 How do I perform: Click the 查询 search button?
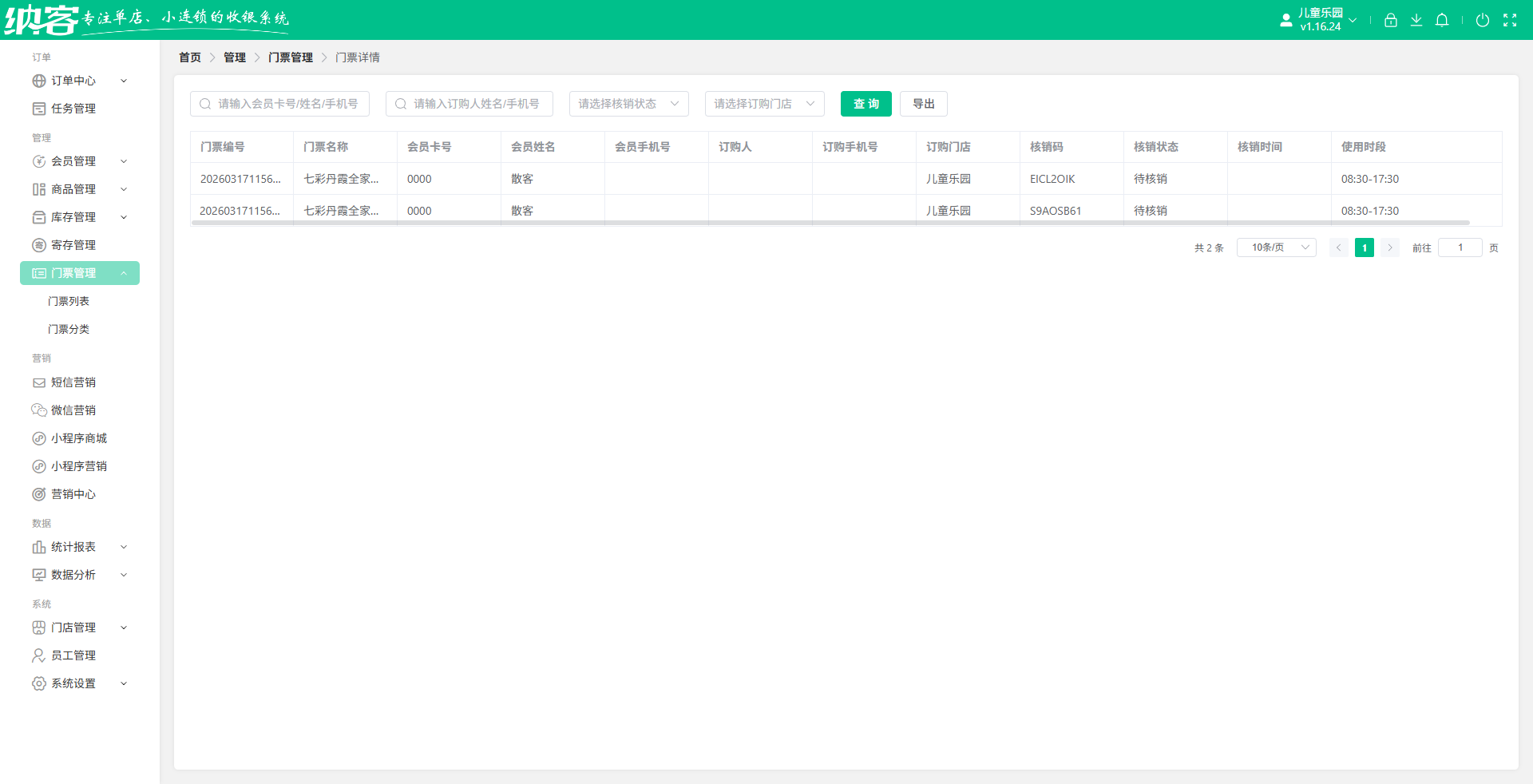(x=866, y=104)
